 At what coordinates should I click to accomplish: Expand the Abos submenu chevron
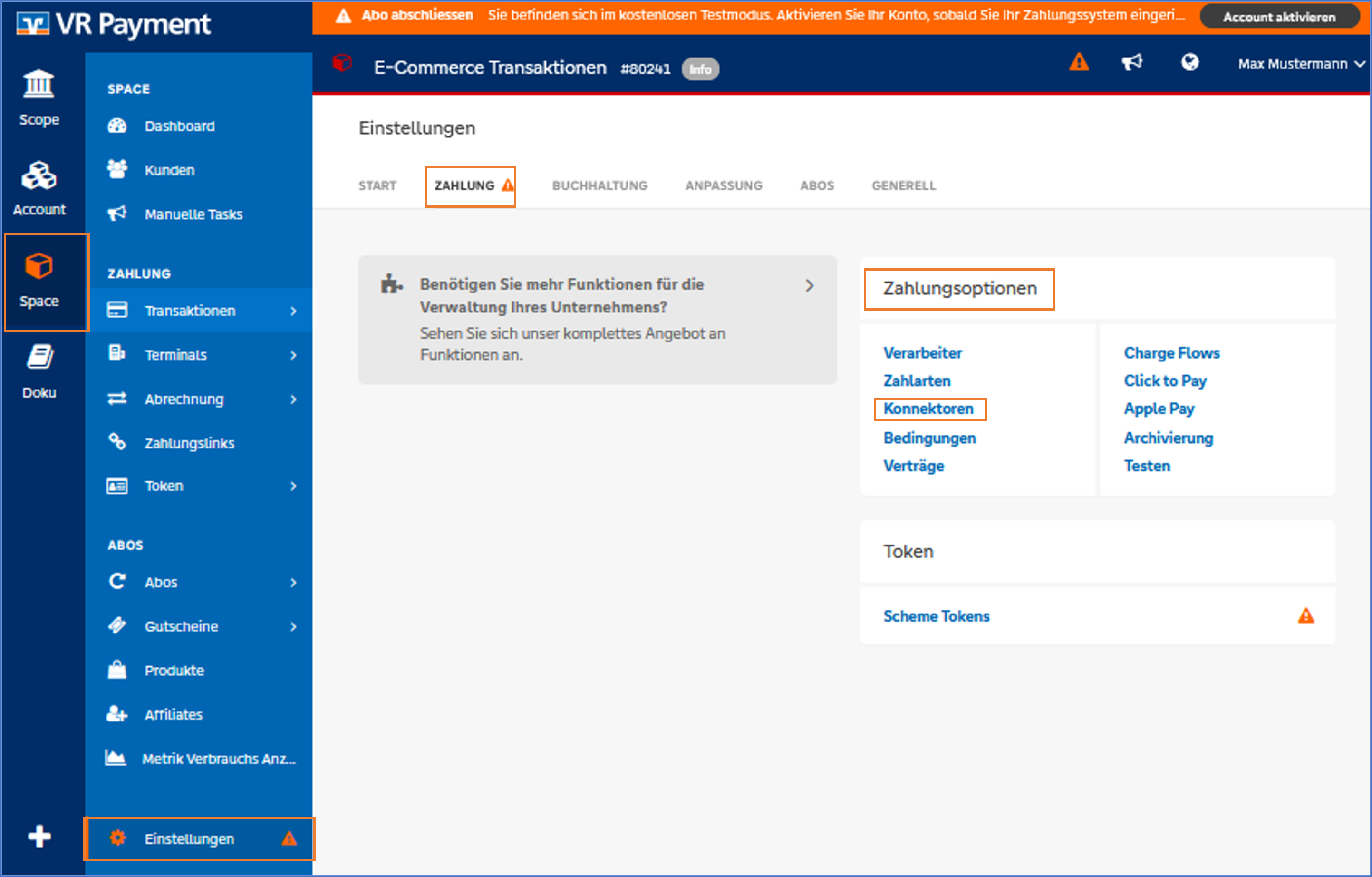[x=293, y=583]
